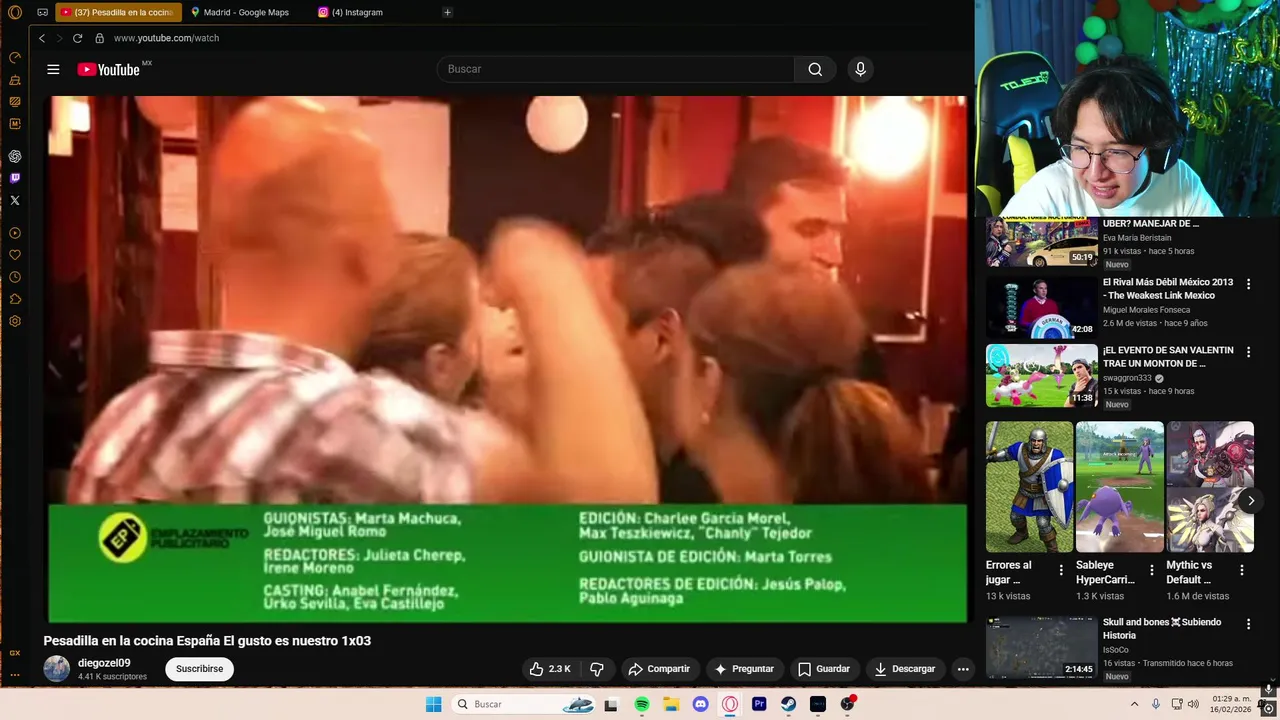1280x720 pixels.
Task: Open history clock icon in sidebar
Action: point(15,277)
